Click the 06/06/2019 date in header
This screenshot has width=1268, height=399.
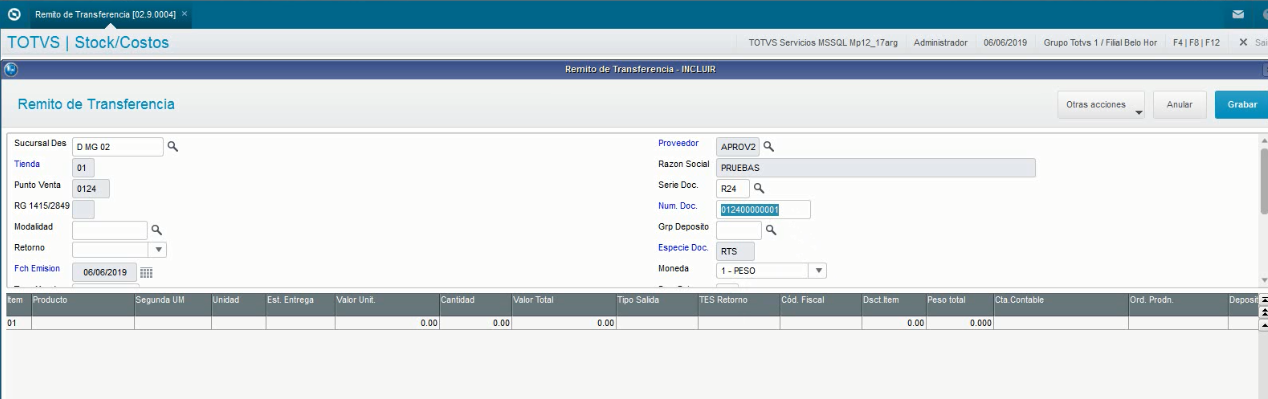pyautogui.click(x=1005, y=43)
